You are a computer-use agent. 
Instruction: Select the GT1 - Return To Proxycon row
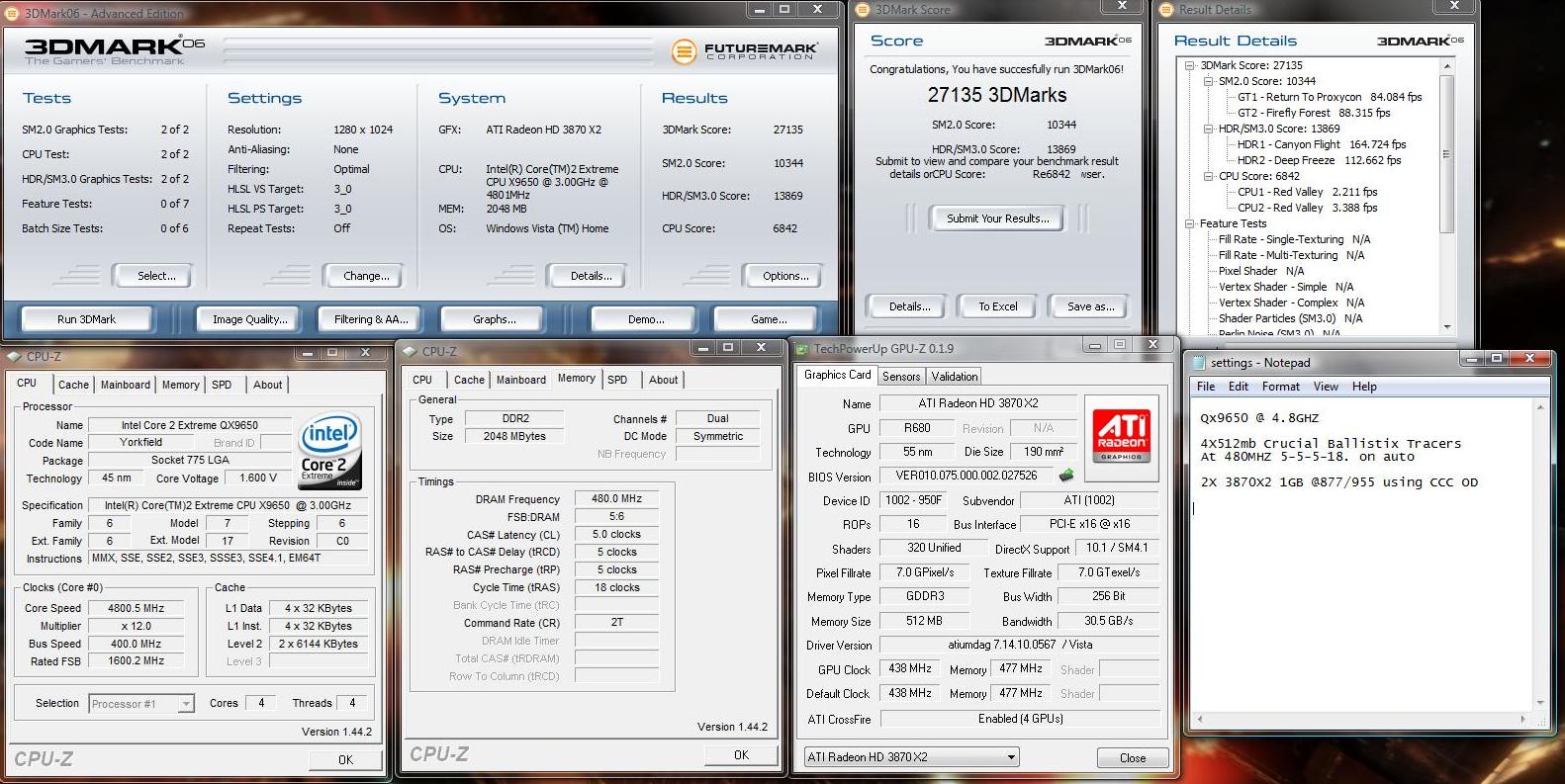click(x=1330, y=97)
